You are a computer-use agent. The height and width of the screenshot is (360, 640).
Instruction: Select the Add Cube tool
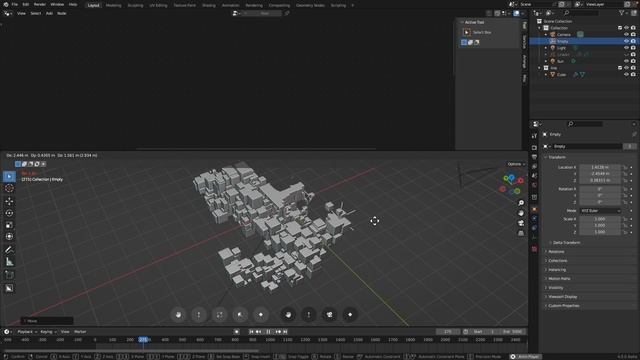point(9,275)
